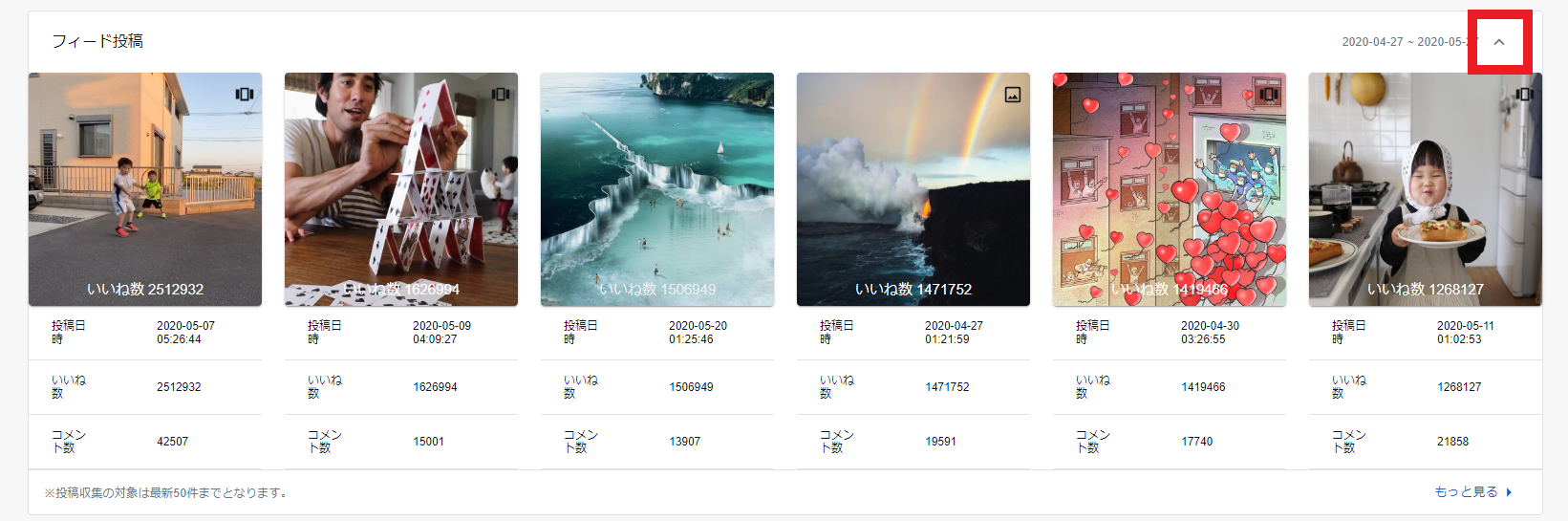Viewport: 1568px width, 521px height.
Task: Click the もっと見る link
Action: 1466,492
